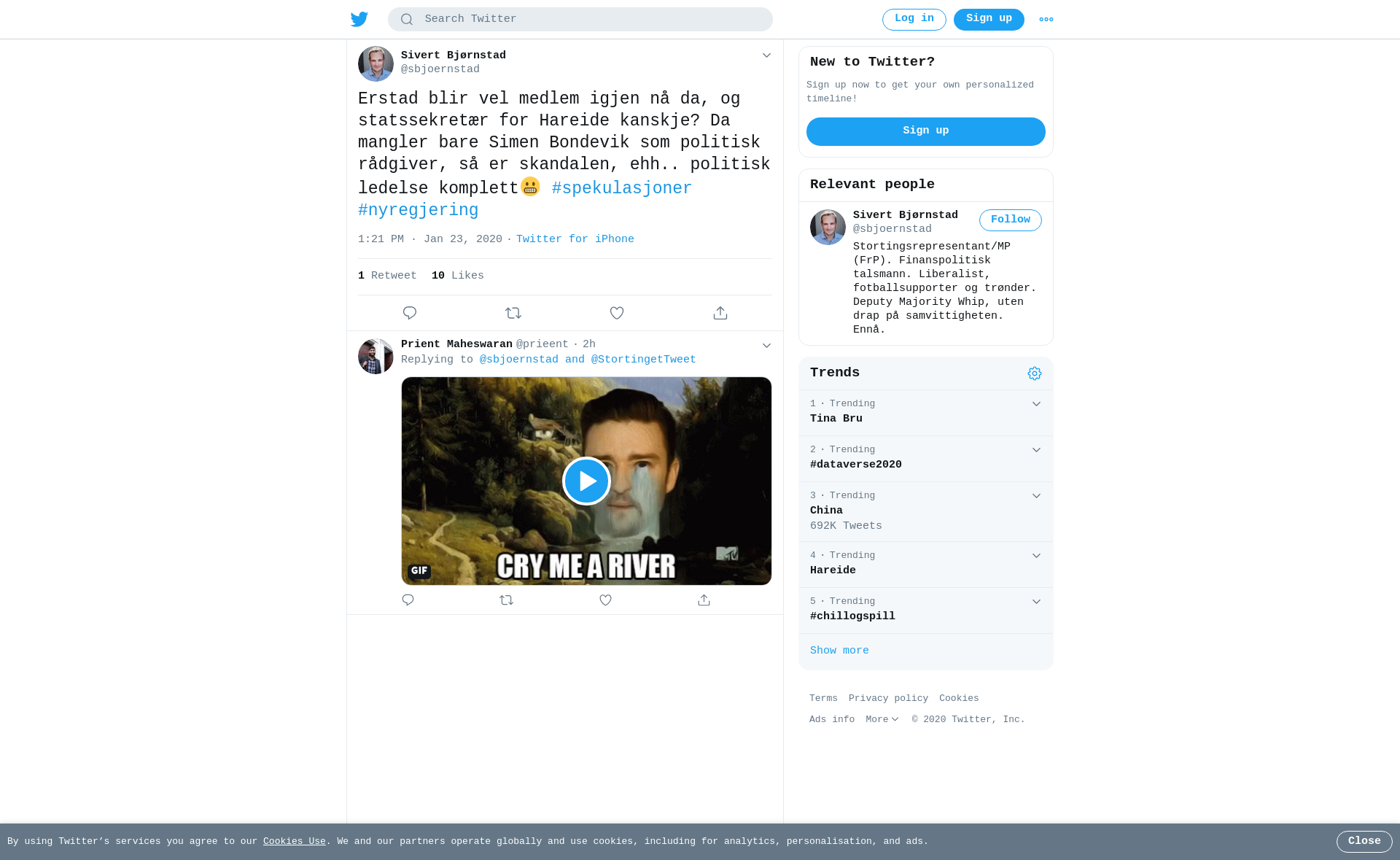The image size is (1400, 860).
Task: Open the Hareide trending topic
Action: coord(833,571)
